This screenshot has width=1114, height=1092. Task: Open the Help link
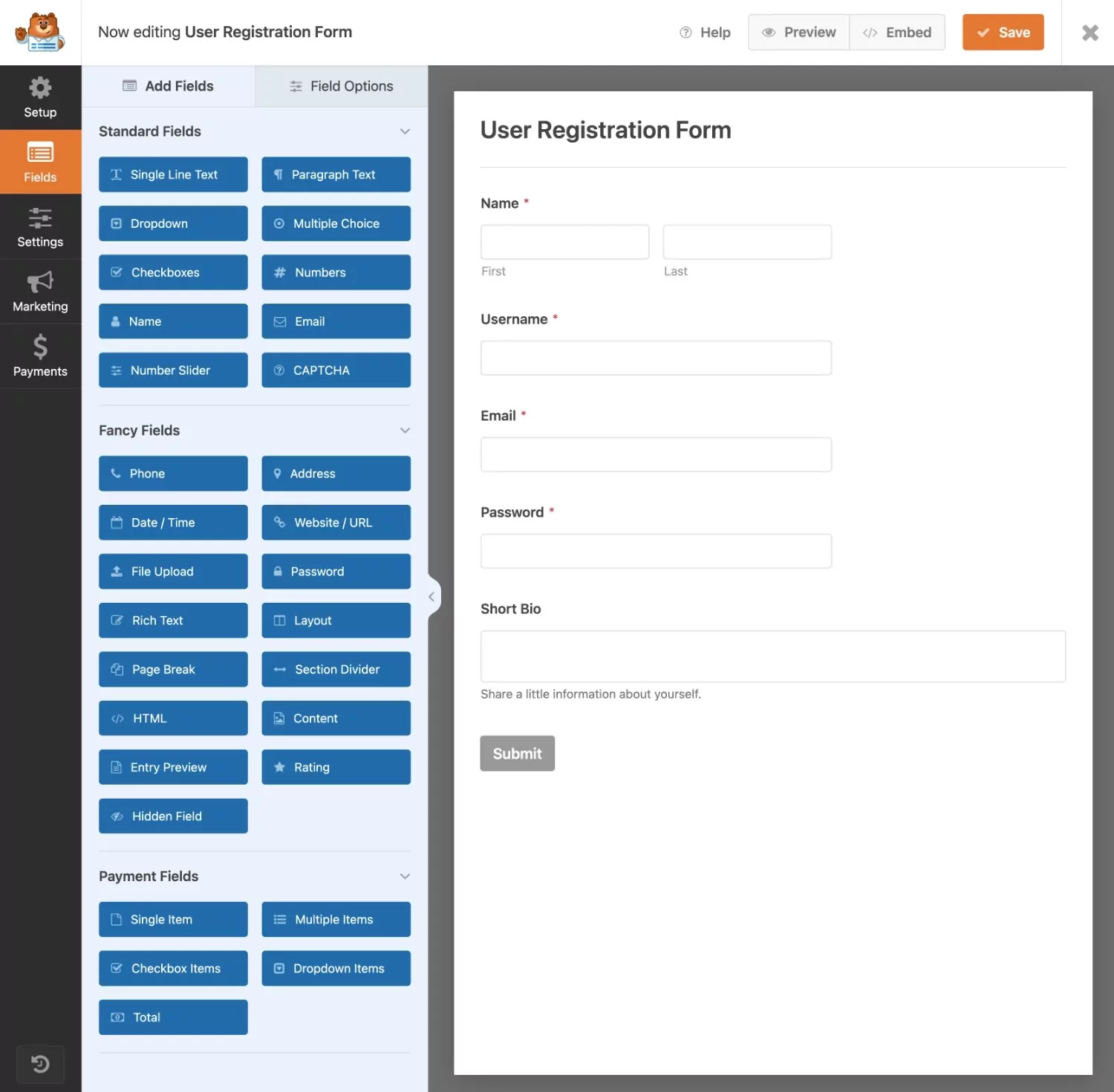coord(706,33)
